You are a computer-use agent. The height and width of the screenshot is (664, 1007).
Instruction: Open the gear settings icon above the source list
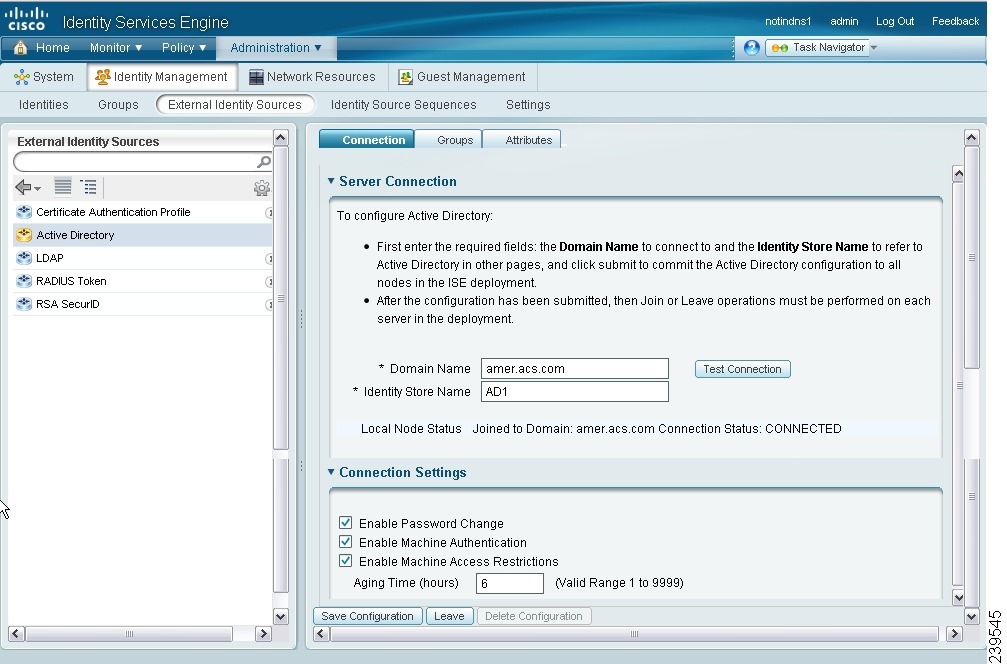262,187
